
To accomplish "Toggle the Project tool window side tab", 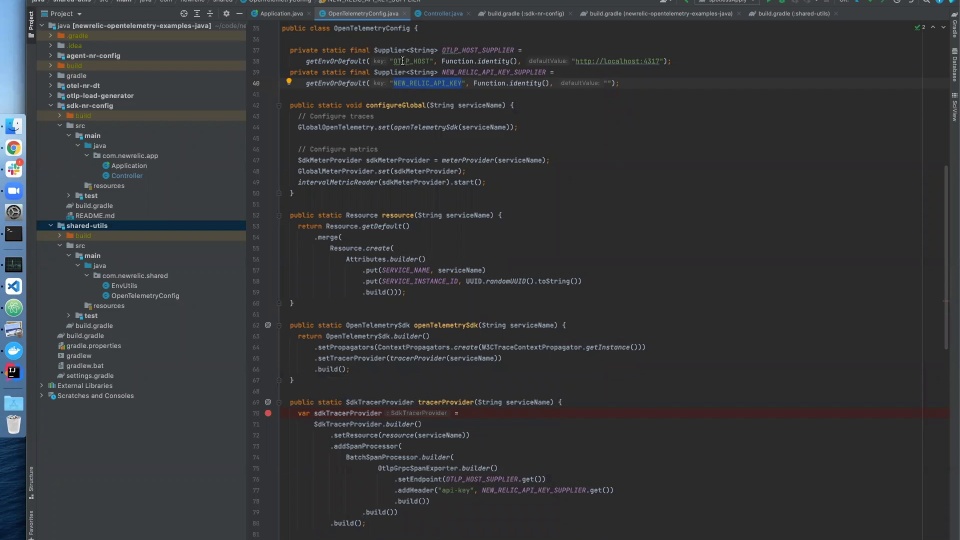I will pyautogui.click(x=31, y=24).
